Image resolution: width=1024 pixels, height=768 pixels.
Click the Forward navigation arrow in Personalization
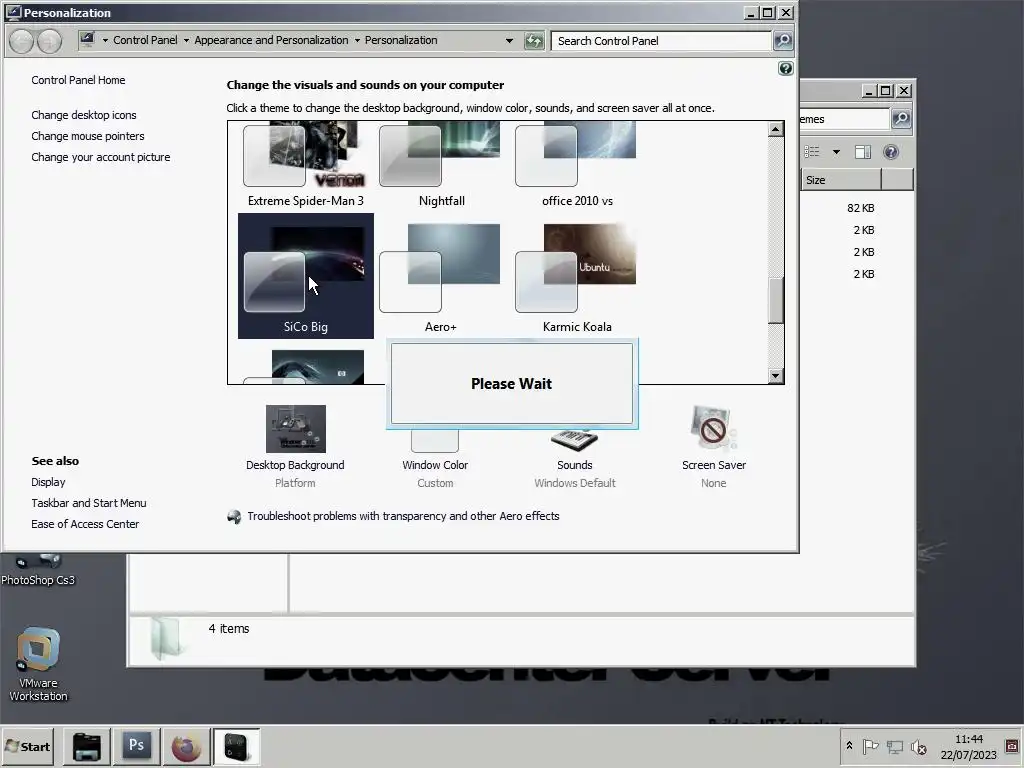tap(50, 41)
